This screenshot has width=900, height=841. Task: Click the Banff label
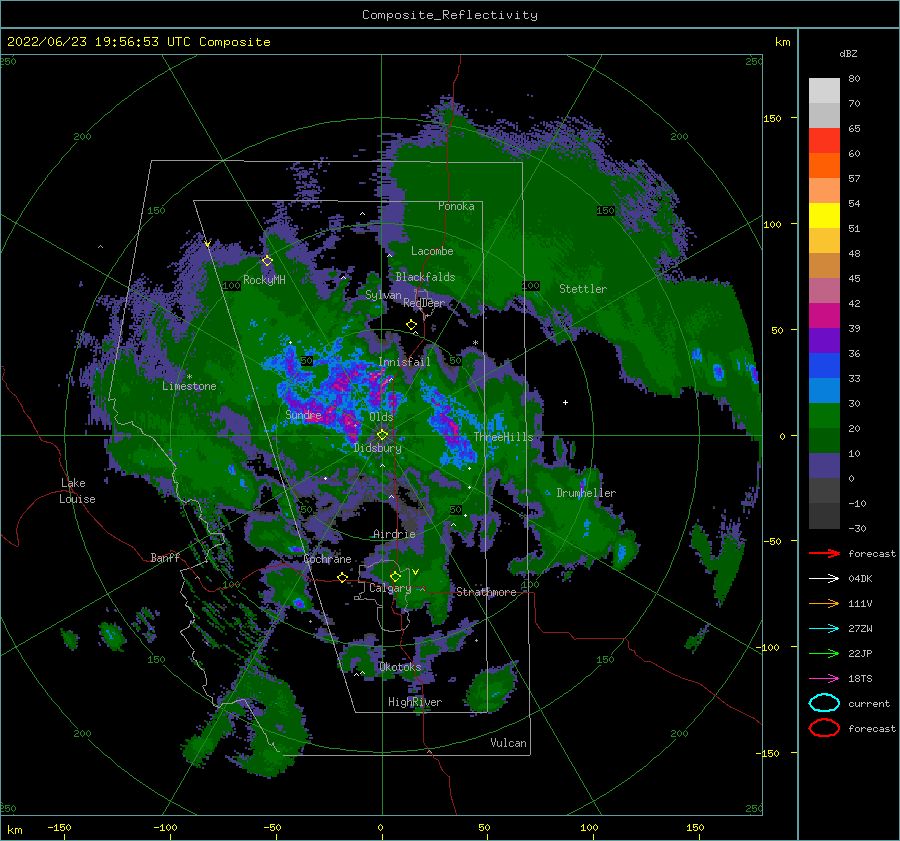(x=165, y=557)
